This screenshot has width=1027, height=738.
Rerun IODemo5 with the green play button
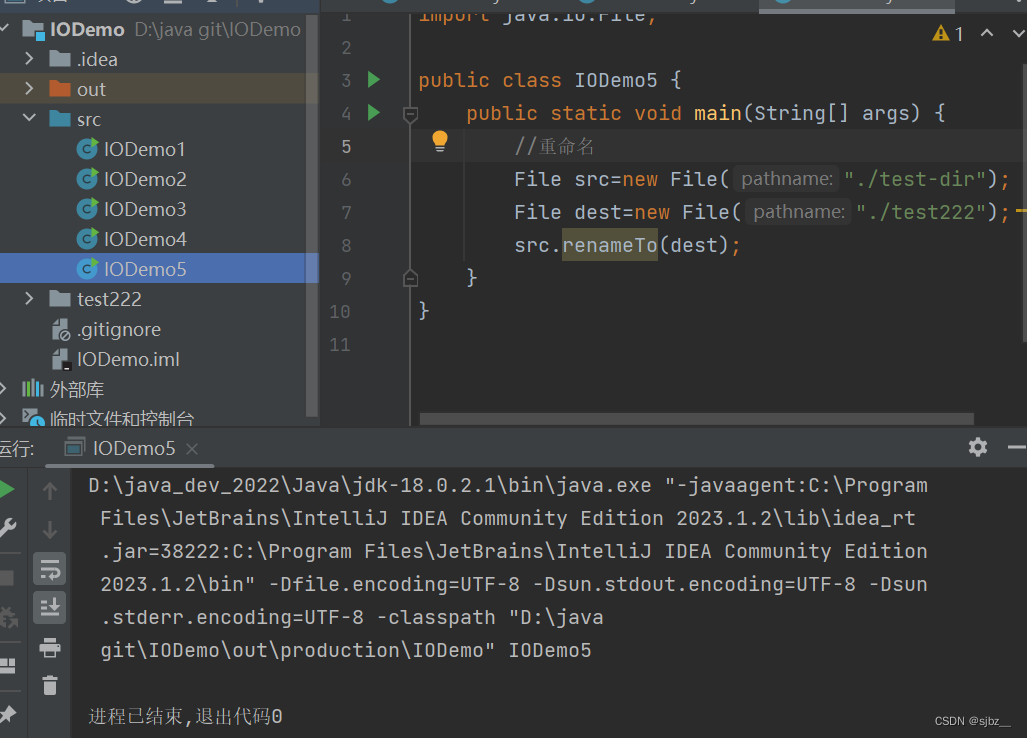pyautogui.click(x=7, y=489)
